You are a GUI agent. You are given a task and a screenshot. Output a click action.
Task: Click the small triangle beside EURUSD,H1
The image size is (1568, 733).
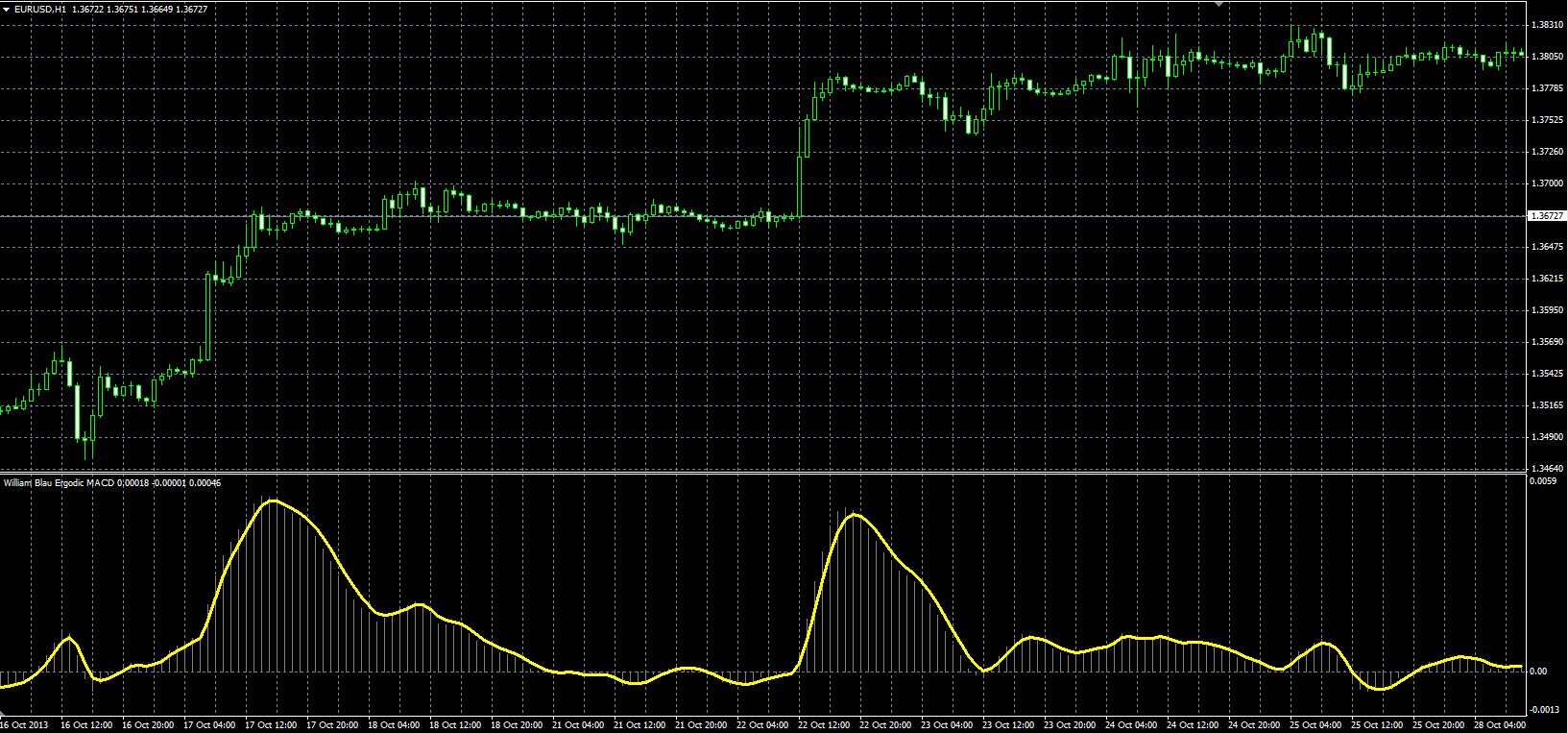[x=7, y=9]
